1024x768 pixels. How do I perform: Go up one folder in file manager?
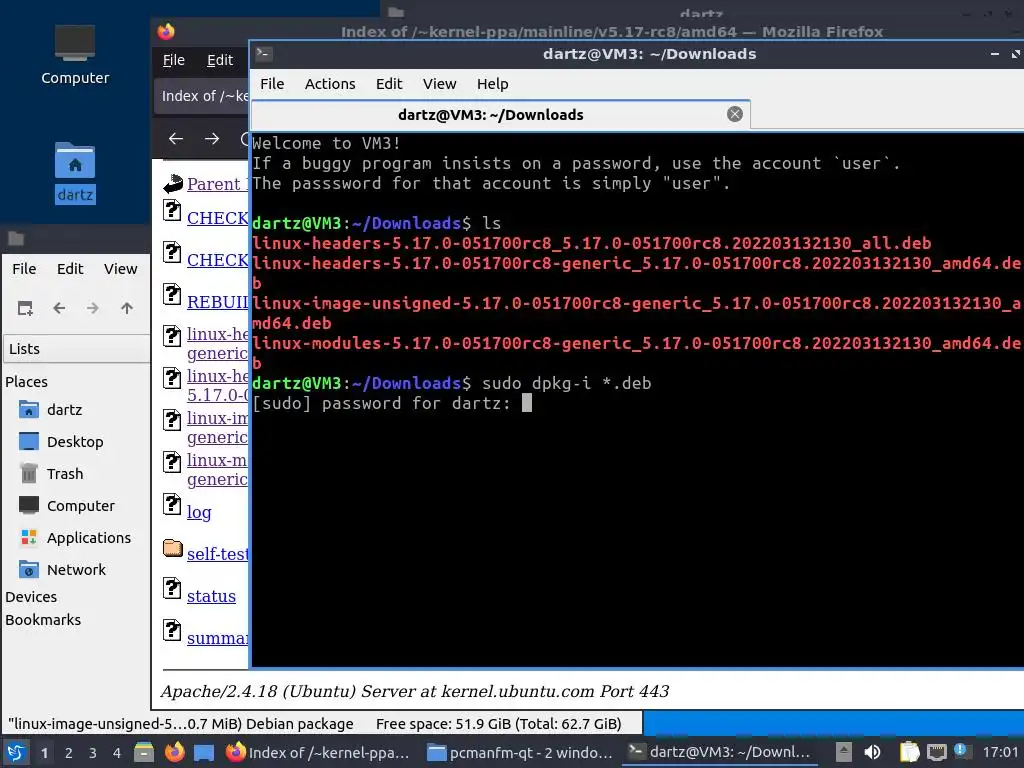(127, 308)
